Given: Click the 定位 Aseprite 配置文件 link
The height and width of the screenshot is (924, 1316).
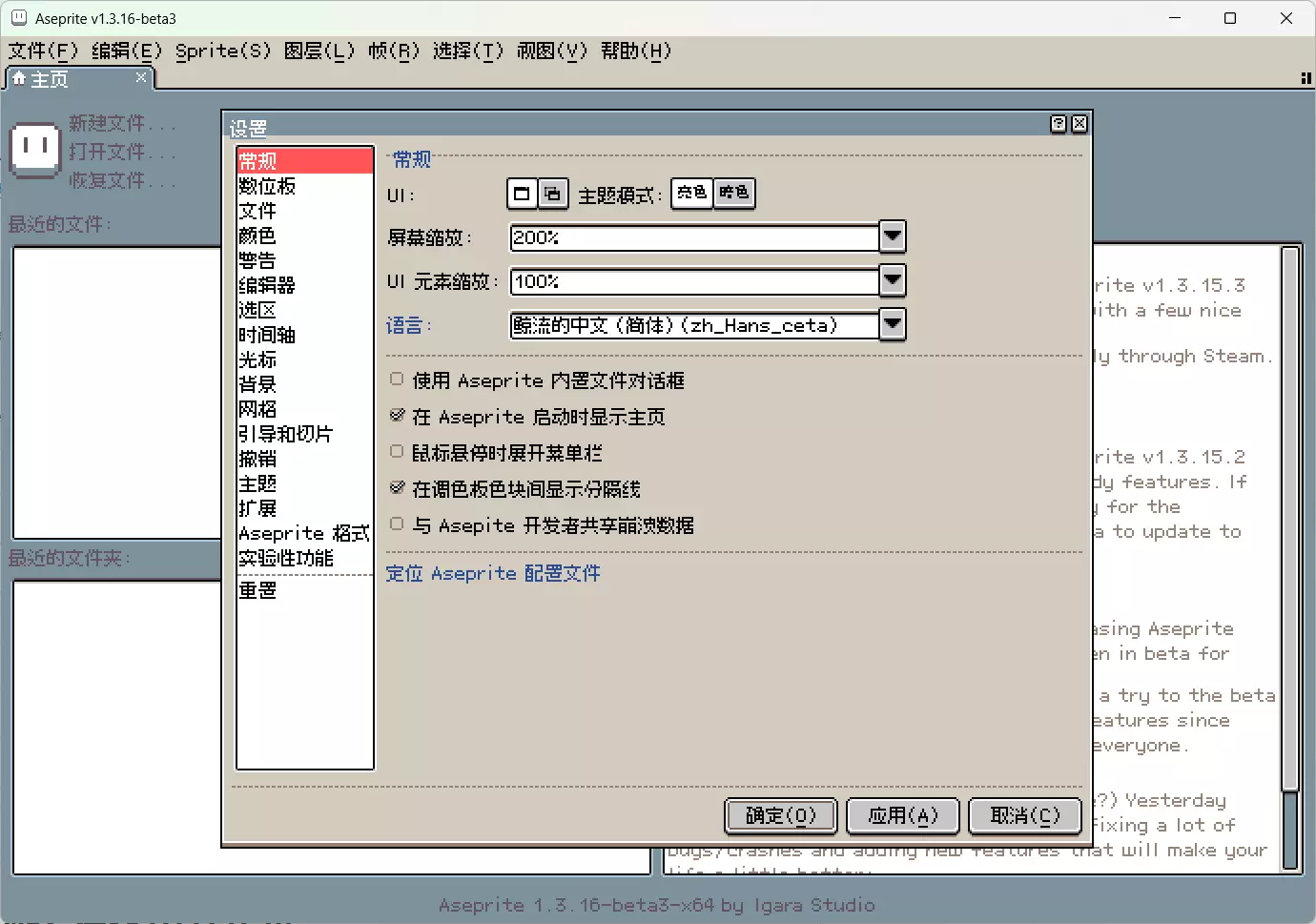Looking at the screenshot, I should 493,573.
